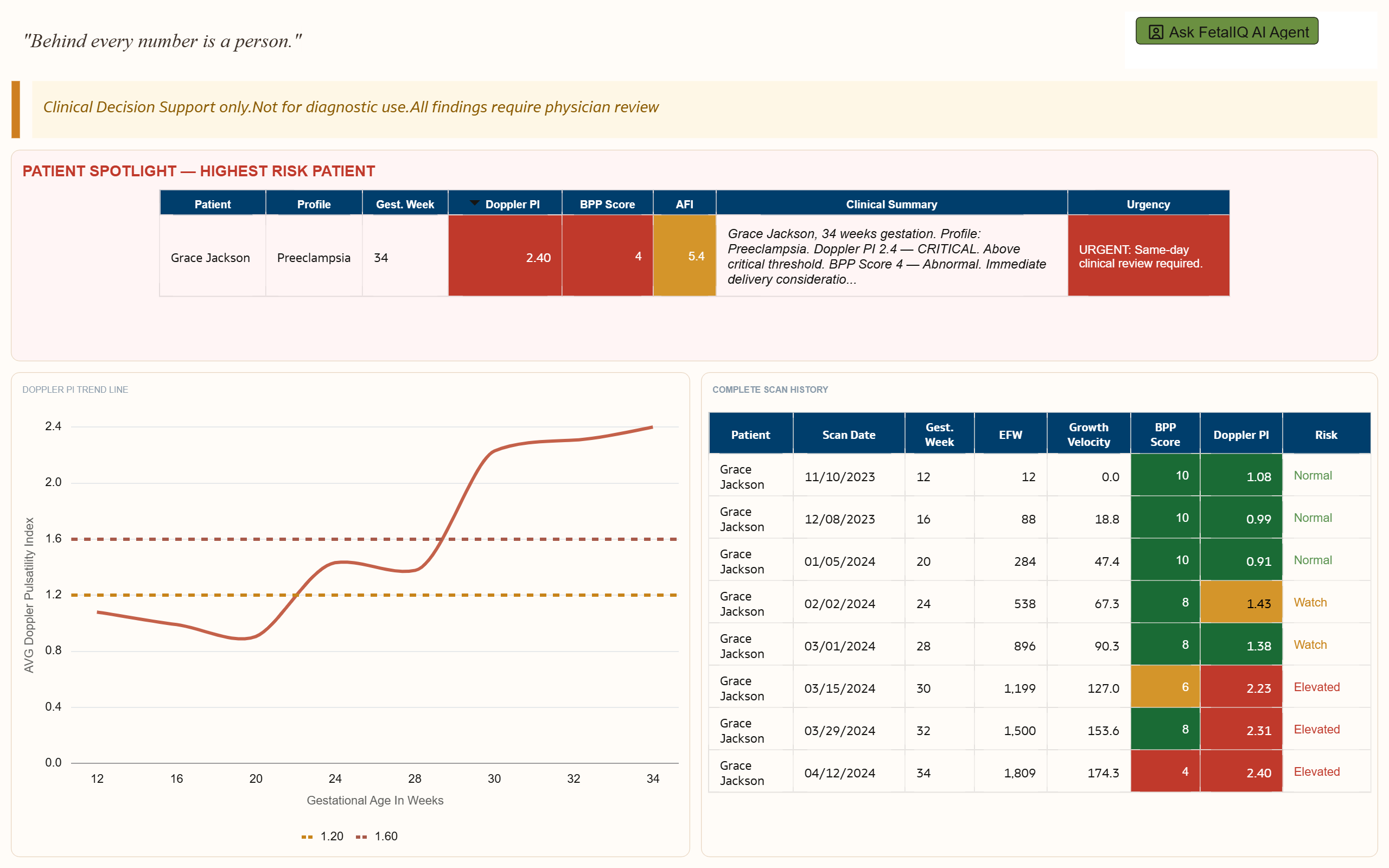Viewport: 1389px width, 868px height.
Task: Sort spotlight table by Gest. Week header
Action: coord(405,205)
